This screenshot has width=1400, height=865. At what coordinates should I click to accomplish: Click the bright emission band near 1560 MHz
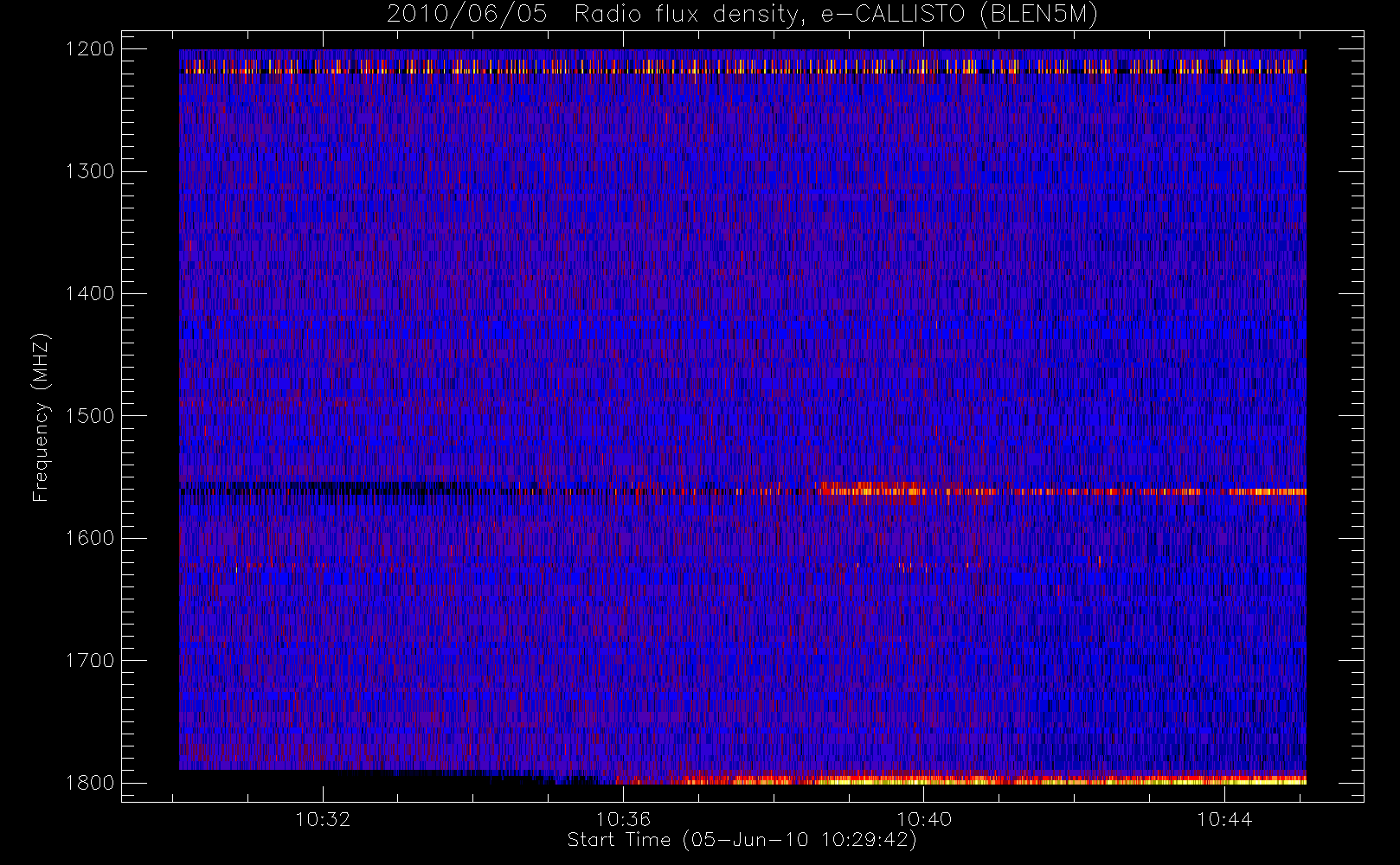[x=1062, y=490]
